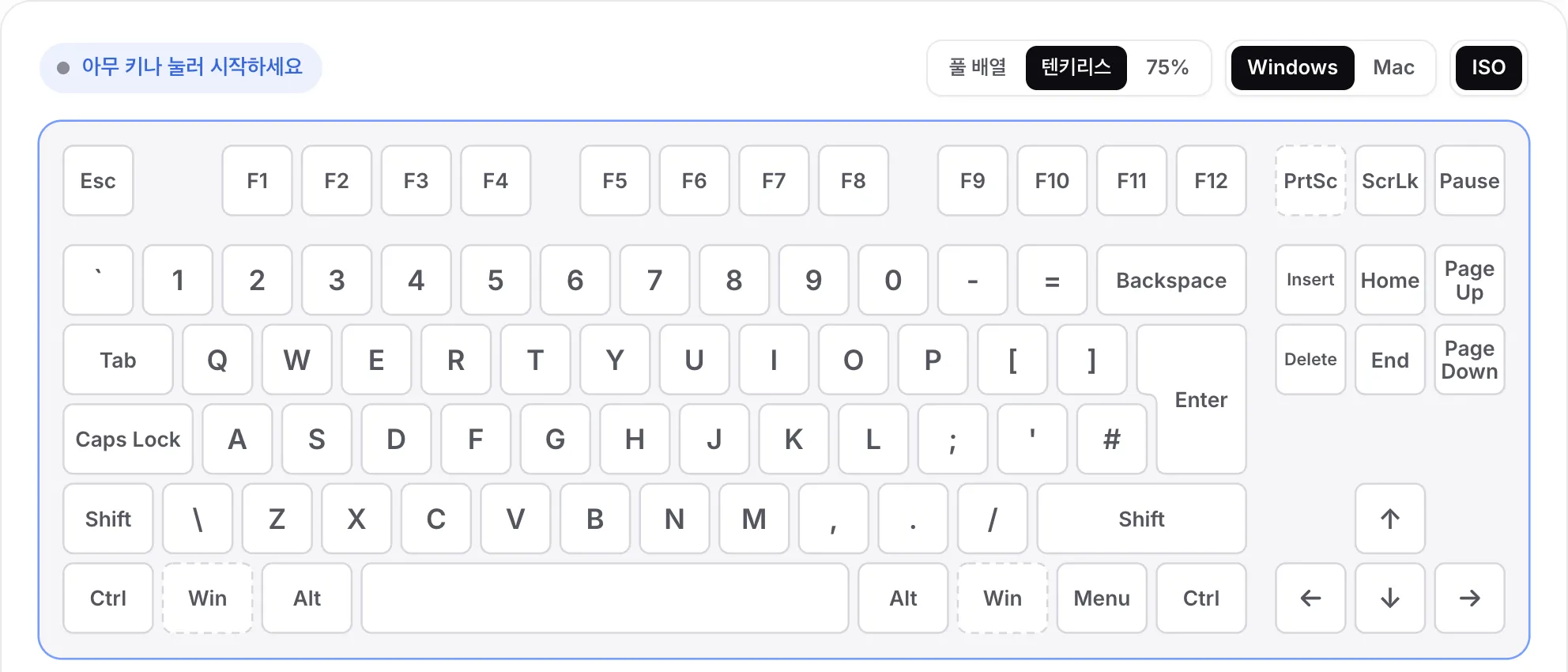Click the F5 key
This screenshot has width=1568, height=672.
pos(615,180)
